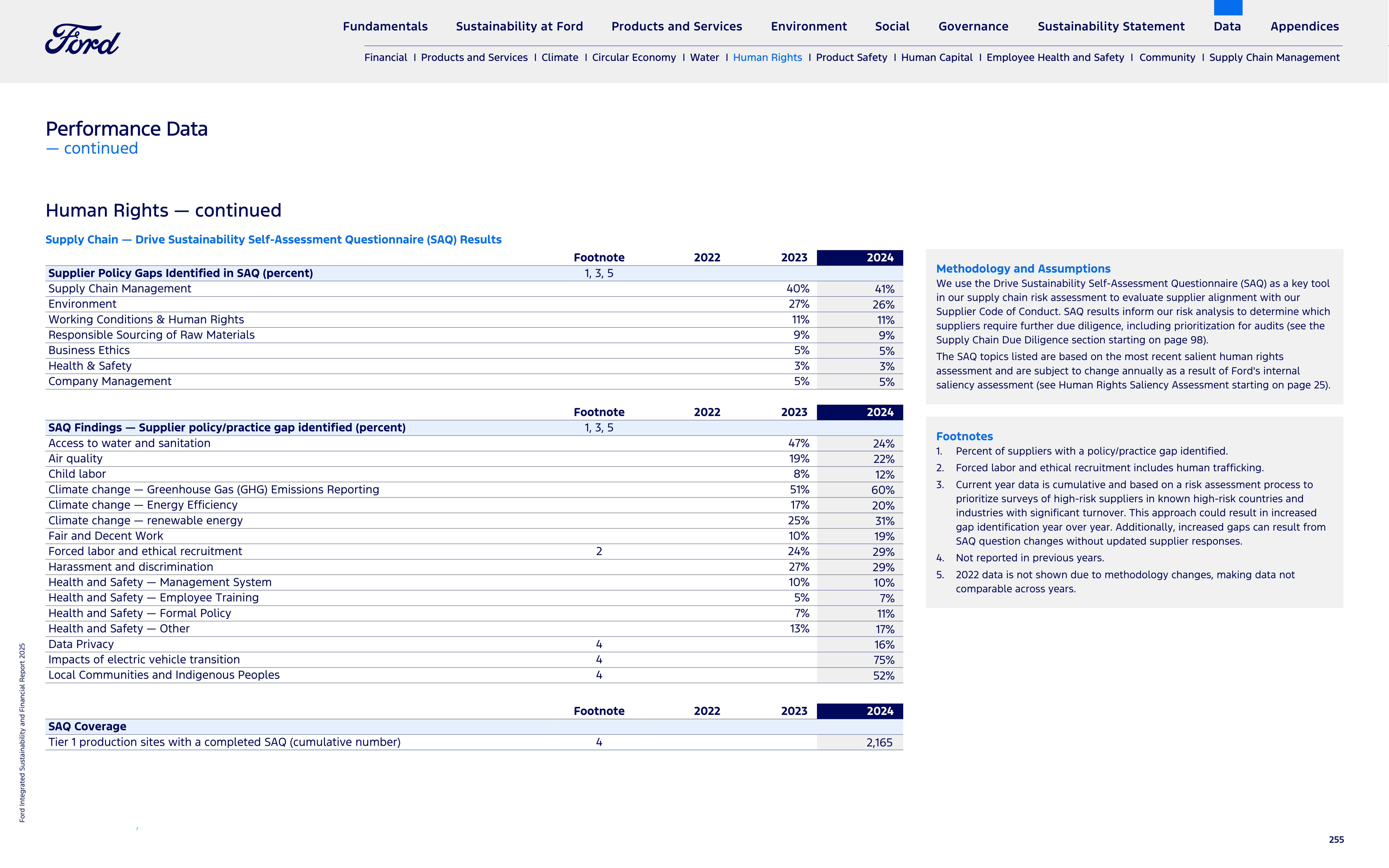Image resolution: width=1389 pixels, height=868 pixels.
Task: Open the Social section
Action: (x=892, y=26)
